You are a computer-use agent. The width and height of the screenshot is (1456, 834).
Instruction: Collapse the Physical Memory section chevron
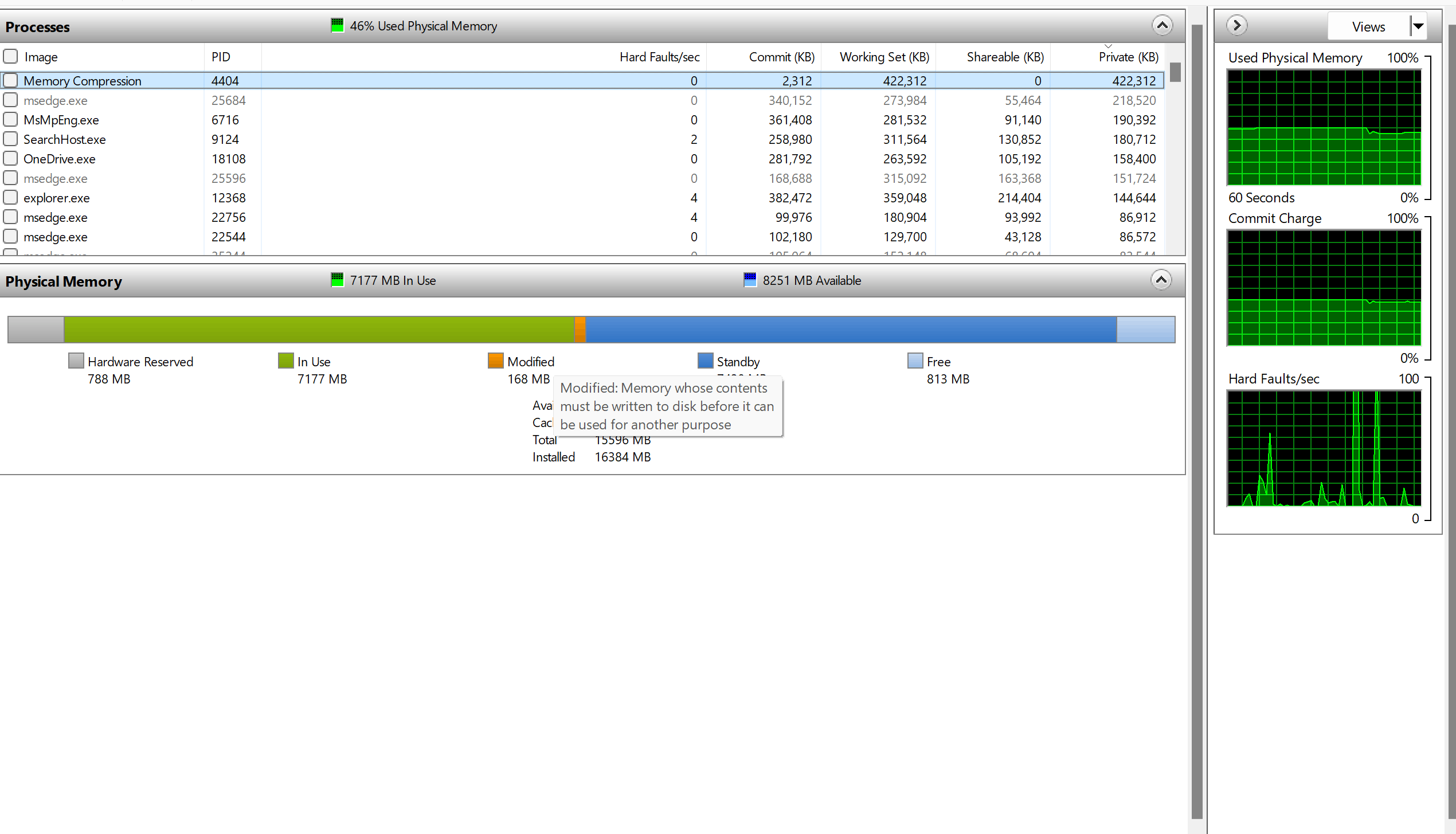point(1161,280)
